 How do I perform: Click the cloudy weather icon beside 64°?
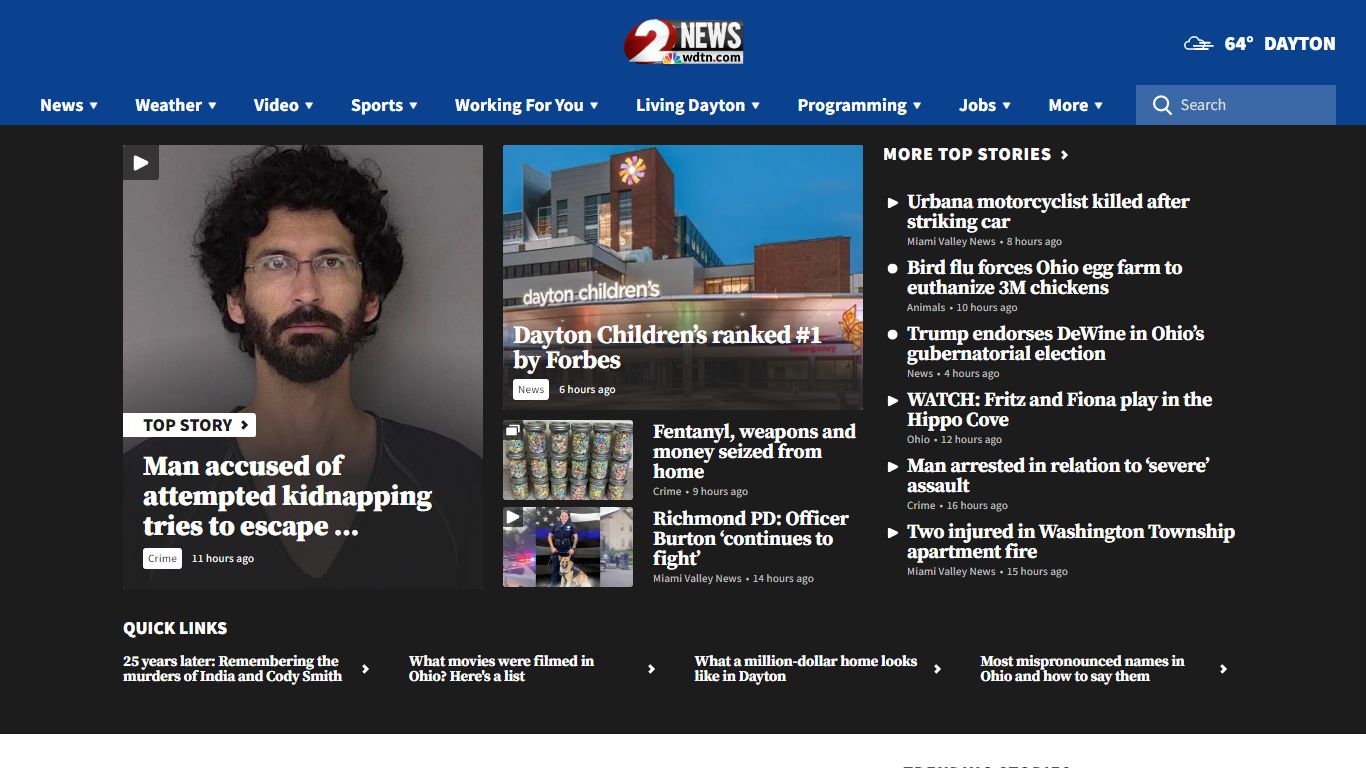pos(1198,43)
